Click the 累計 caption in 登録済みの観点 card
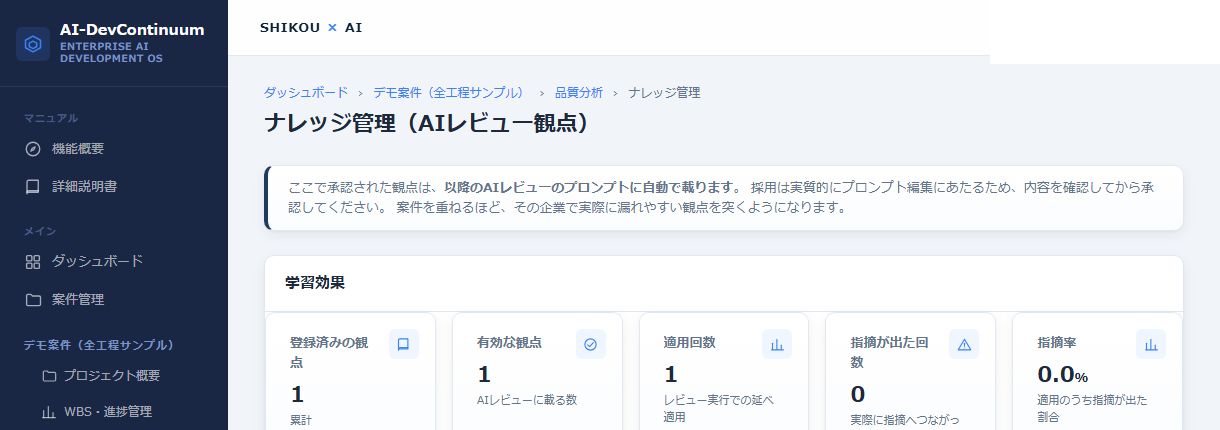 pos(302,422)
